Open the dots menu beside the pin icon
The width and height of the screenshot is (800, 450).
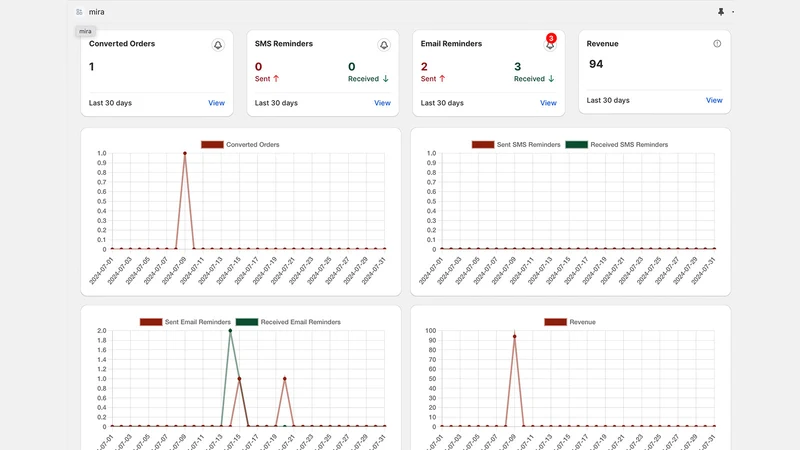[x=733, y=12]
